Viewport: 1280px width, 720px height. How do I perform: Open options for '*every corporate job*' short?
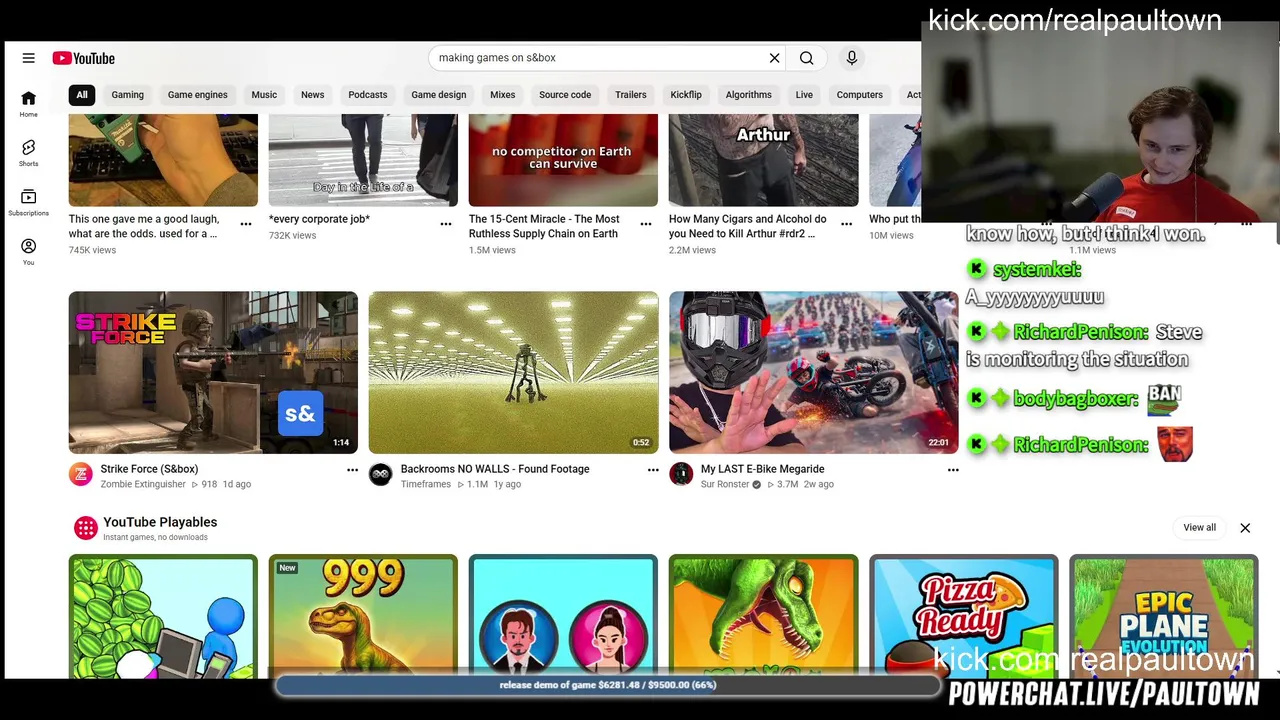pyautogui.click(x=446, y=224)
